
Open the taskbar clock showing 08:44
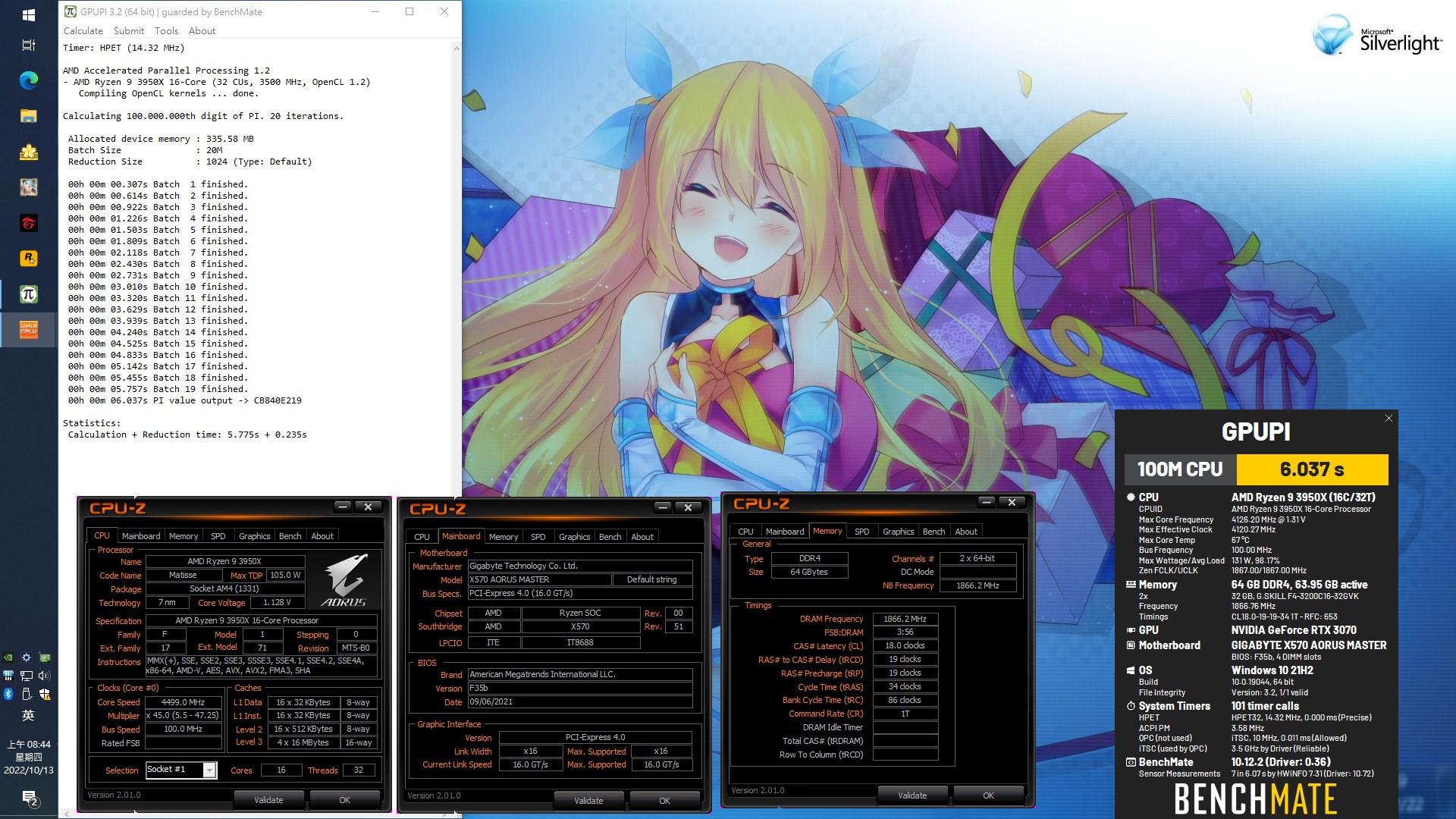29,757
